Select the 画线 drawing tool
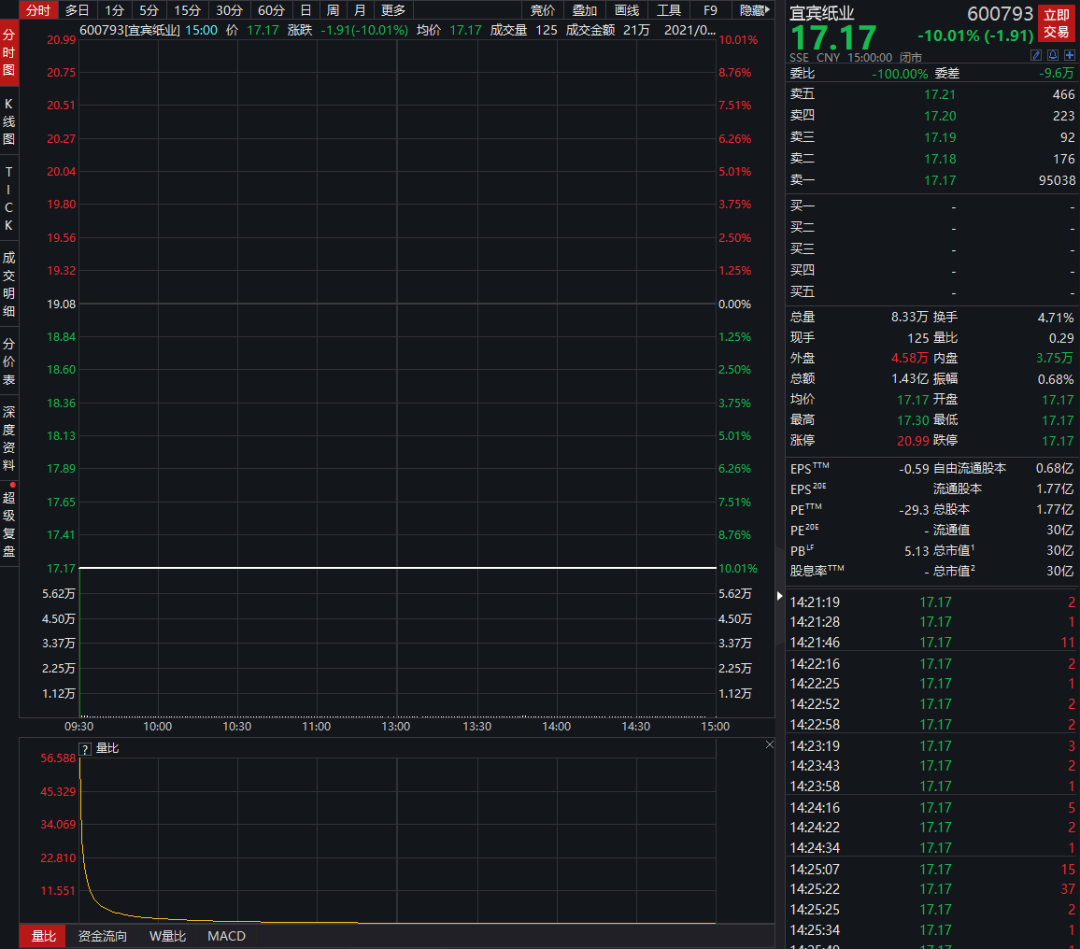The height and width of the screenshot is (949, 1080). tap(626, 10)
